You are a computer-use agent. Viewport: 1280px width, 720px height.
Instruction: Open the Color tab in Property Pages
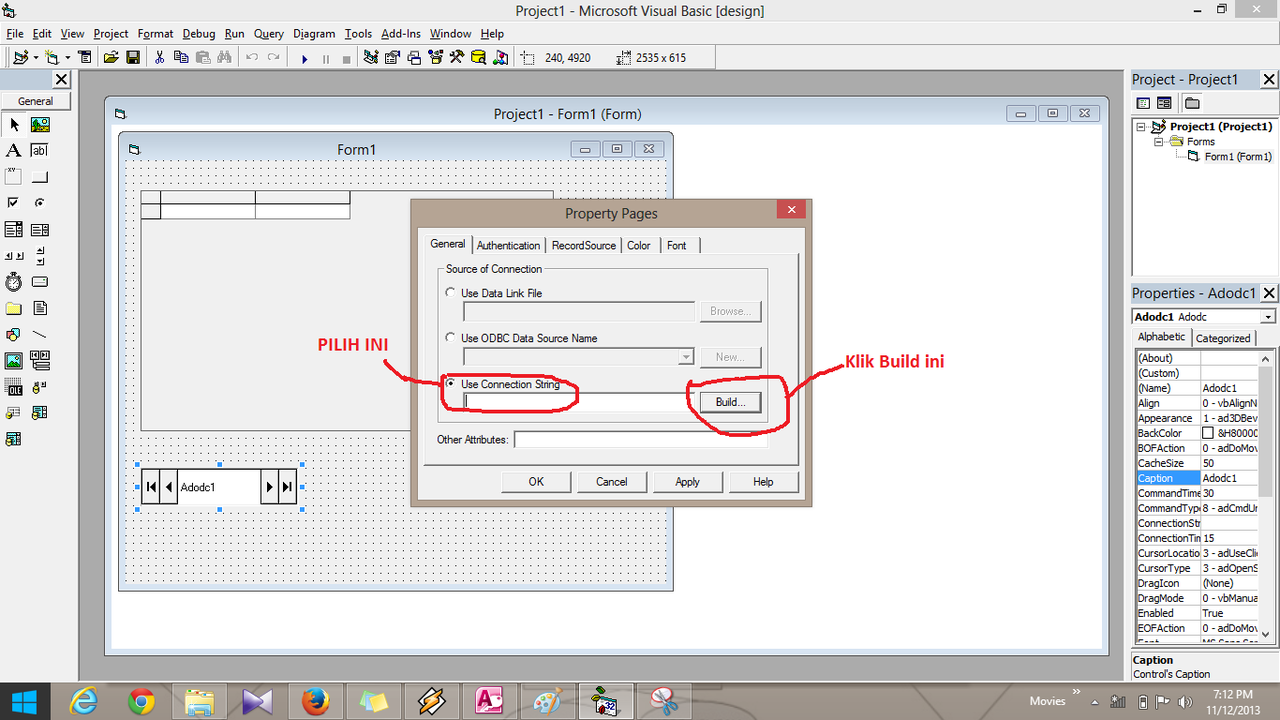coord(639,246)
